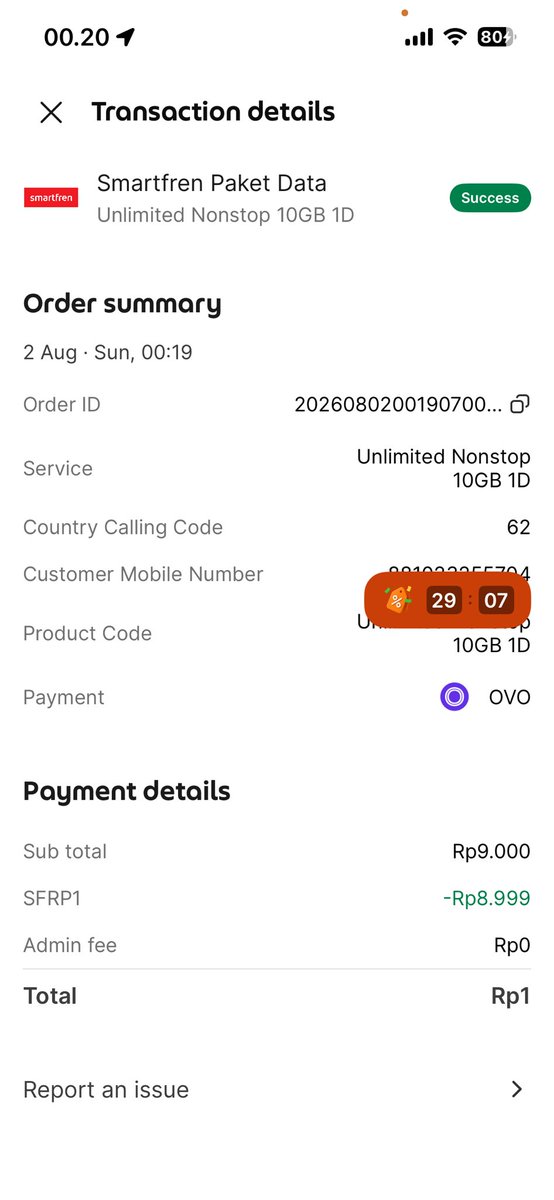Tap the Total Rp1 amount
554x1200 pixels.
[x=510, y=996]
